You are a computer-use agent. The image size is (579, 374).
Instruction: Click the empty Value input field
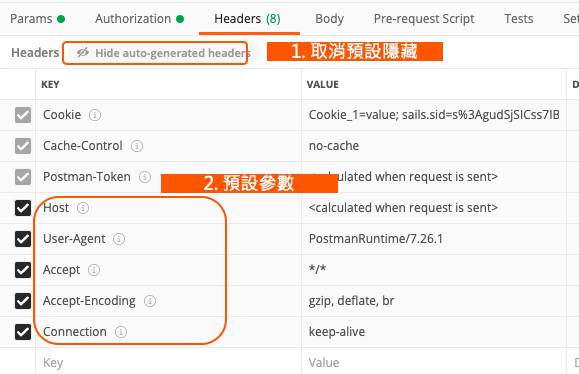[434, 363]
